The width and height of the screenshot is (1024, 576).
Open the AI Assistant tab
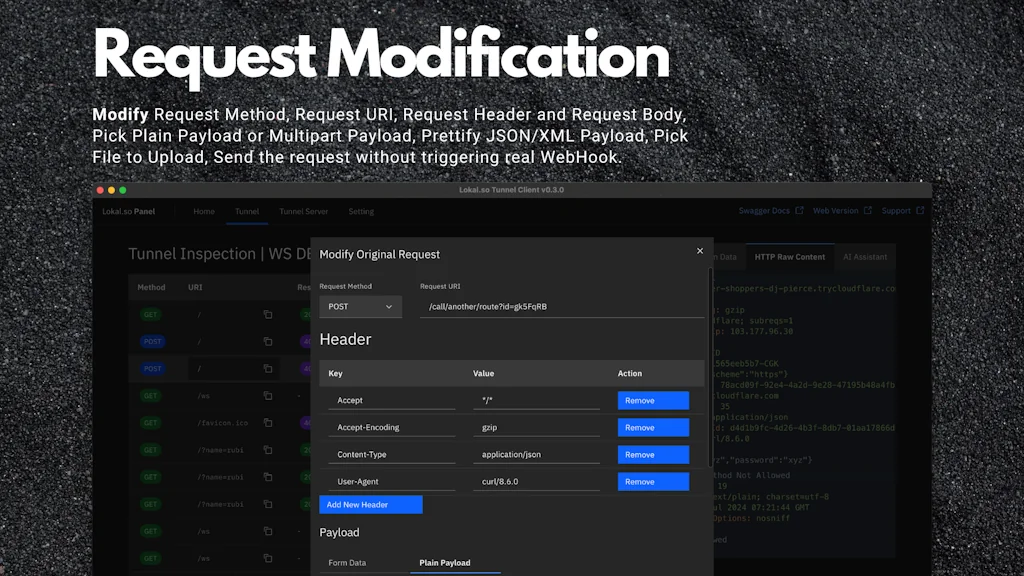click(x=864, y=257)
